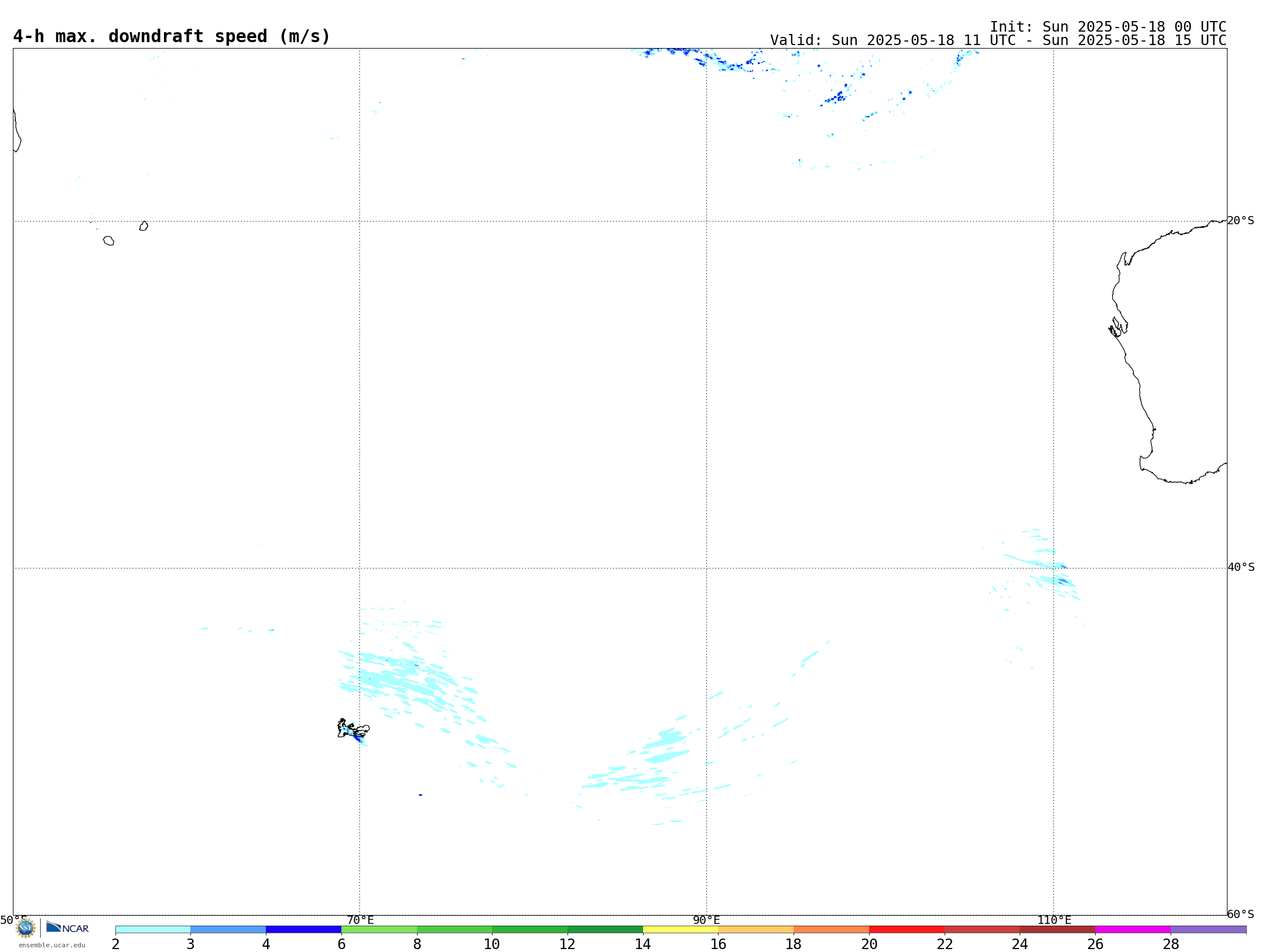Click the 40°S latitude label
This screenshot has height=952, width=1265.
pos(1241,567)
